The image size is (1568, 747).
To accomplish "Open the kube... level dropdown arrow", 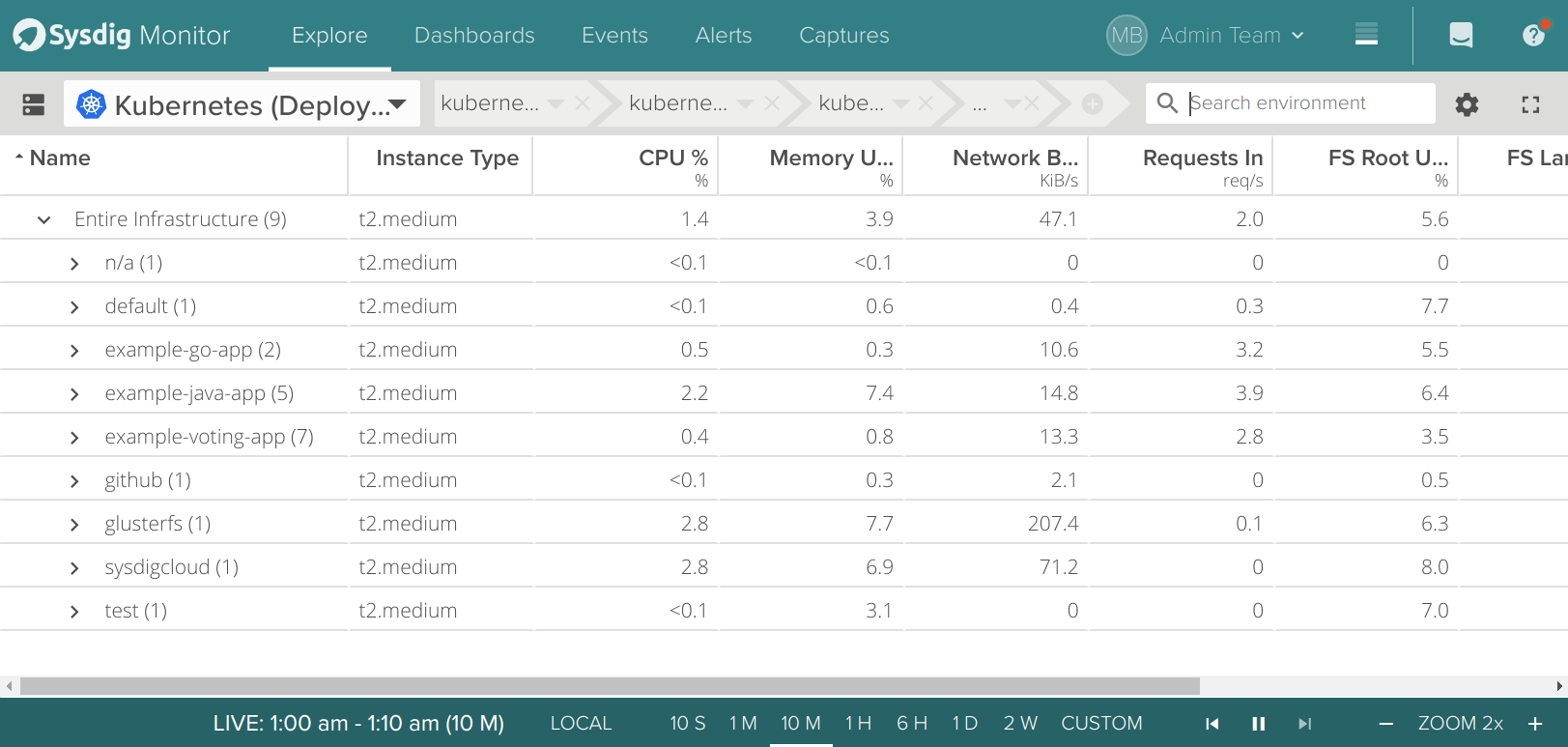I will (x=901, y=103).
